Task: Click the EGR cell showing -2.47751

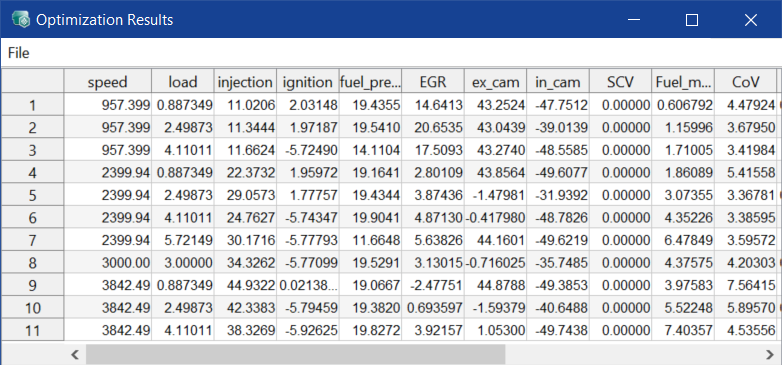Action: click(x=433, y=285)
